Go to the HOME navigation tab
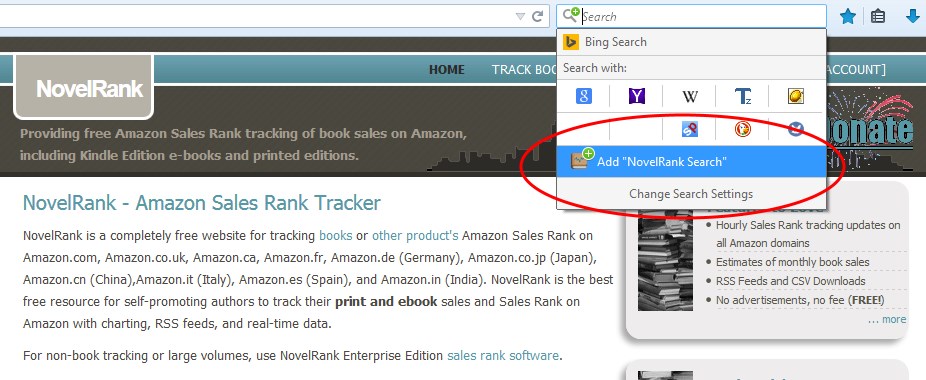926x380 pixels. point(446,70)
